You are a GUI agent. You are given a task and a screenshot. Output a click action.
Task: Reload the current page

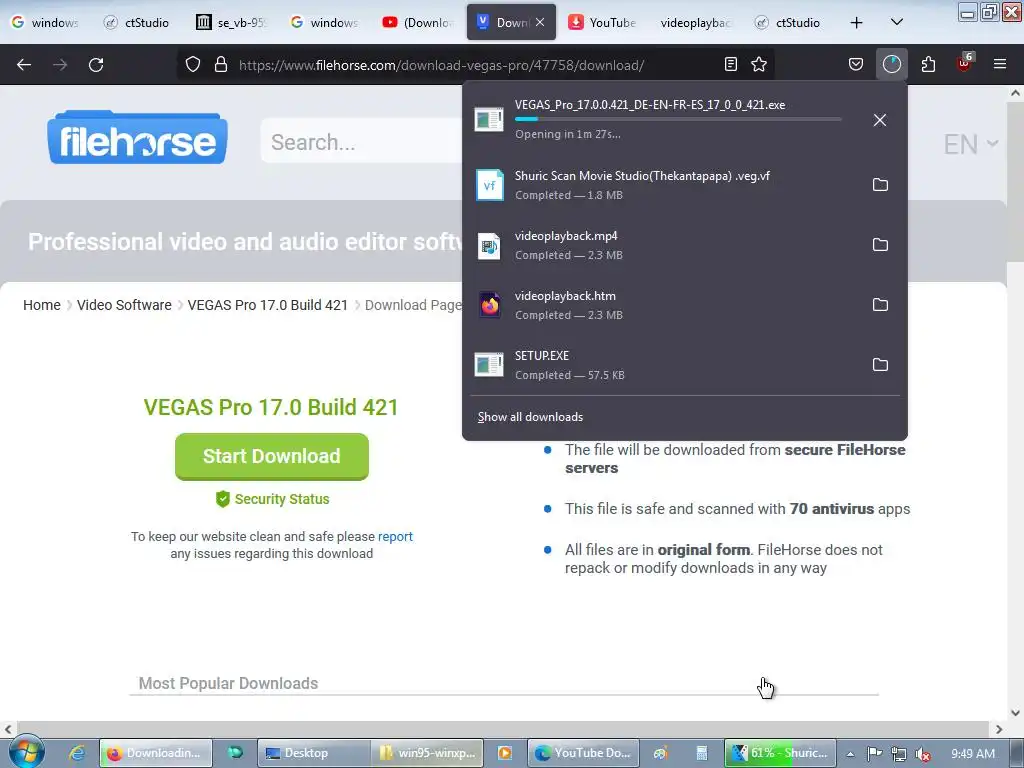click(x=96, y=65)
